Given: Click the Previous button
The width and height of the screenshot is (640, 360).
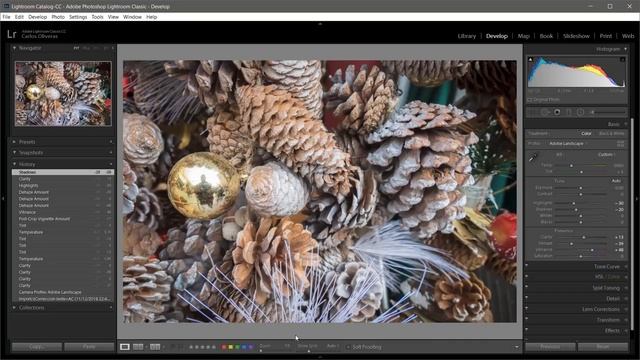Looking at the screenshot, I should pyautogui.click(x=550, y=347).
